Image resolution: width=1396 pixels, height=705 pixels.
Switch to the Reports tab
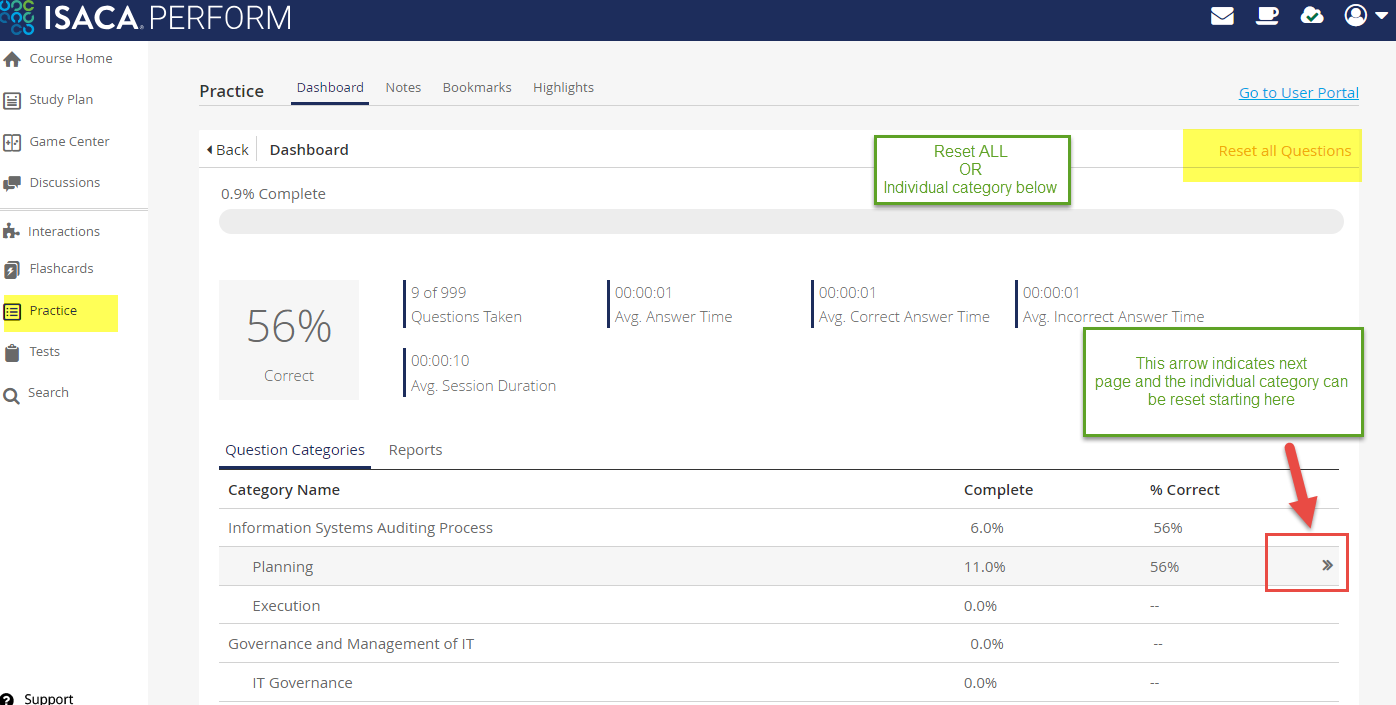[415, 450]
